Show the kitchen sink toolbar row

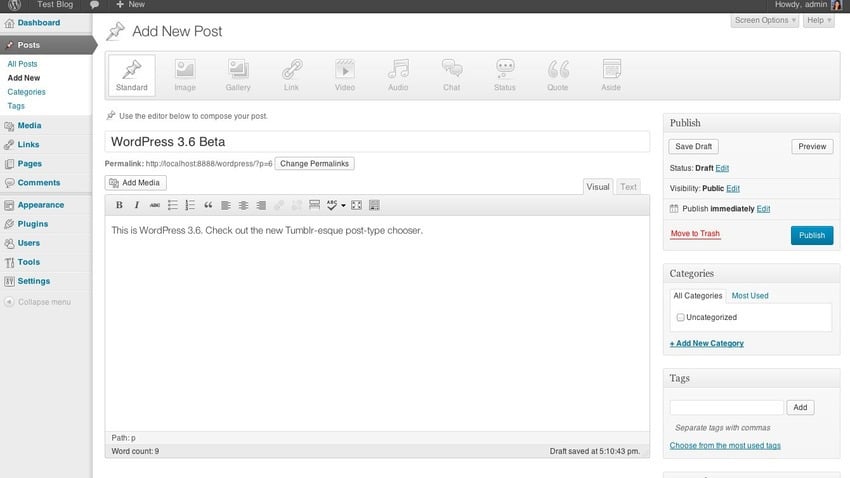click(374, 205)
